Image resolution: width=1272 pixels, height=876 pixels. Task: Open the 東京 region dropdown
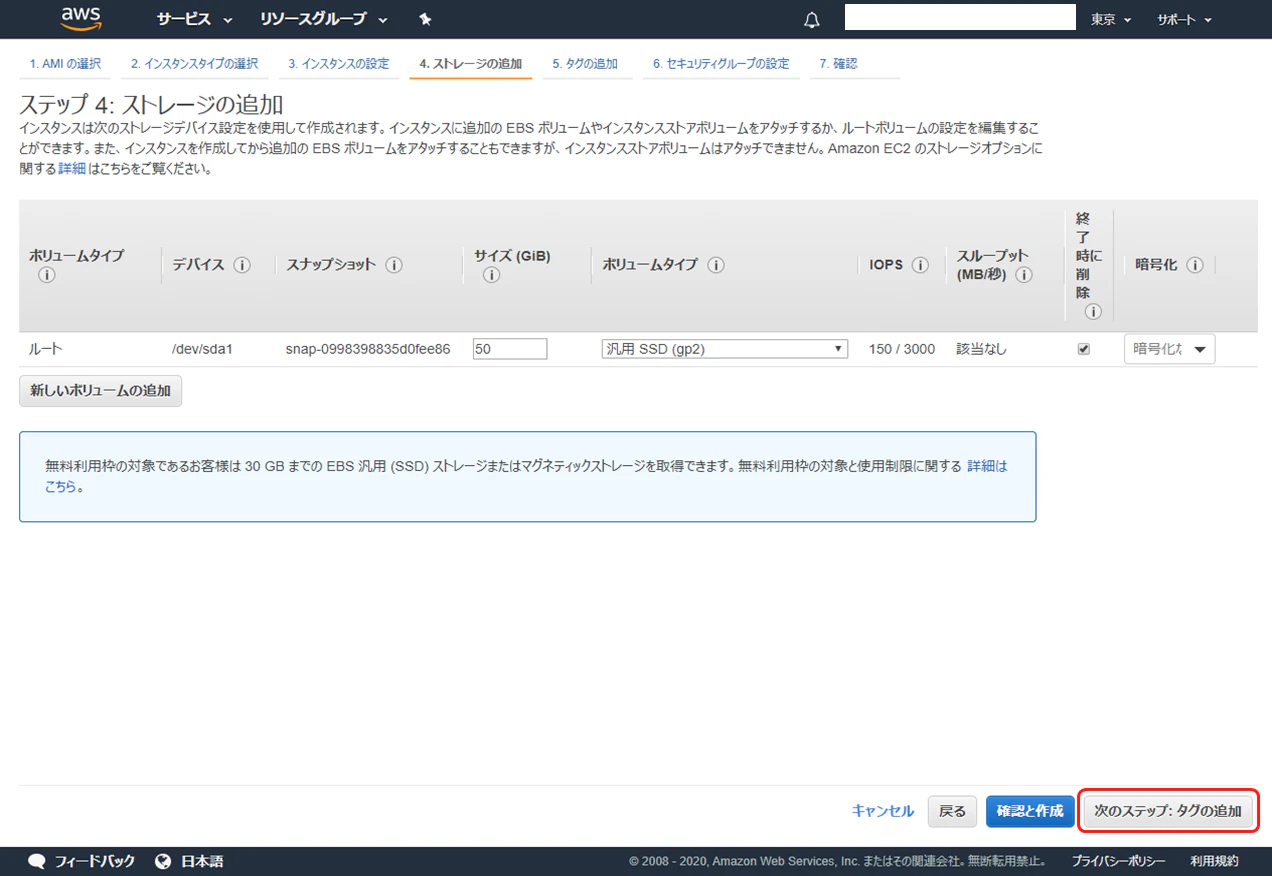(1111, 20)
